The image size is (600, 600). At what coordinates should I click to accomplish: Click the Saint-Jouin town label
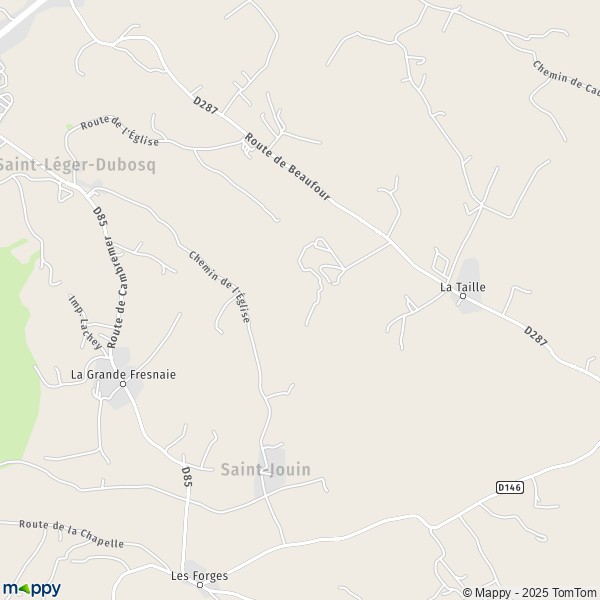point(266,470)
